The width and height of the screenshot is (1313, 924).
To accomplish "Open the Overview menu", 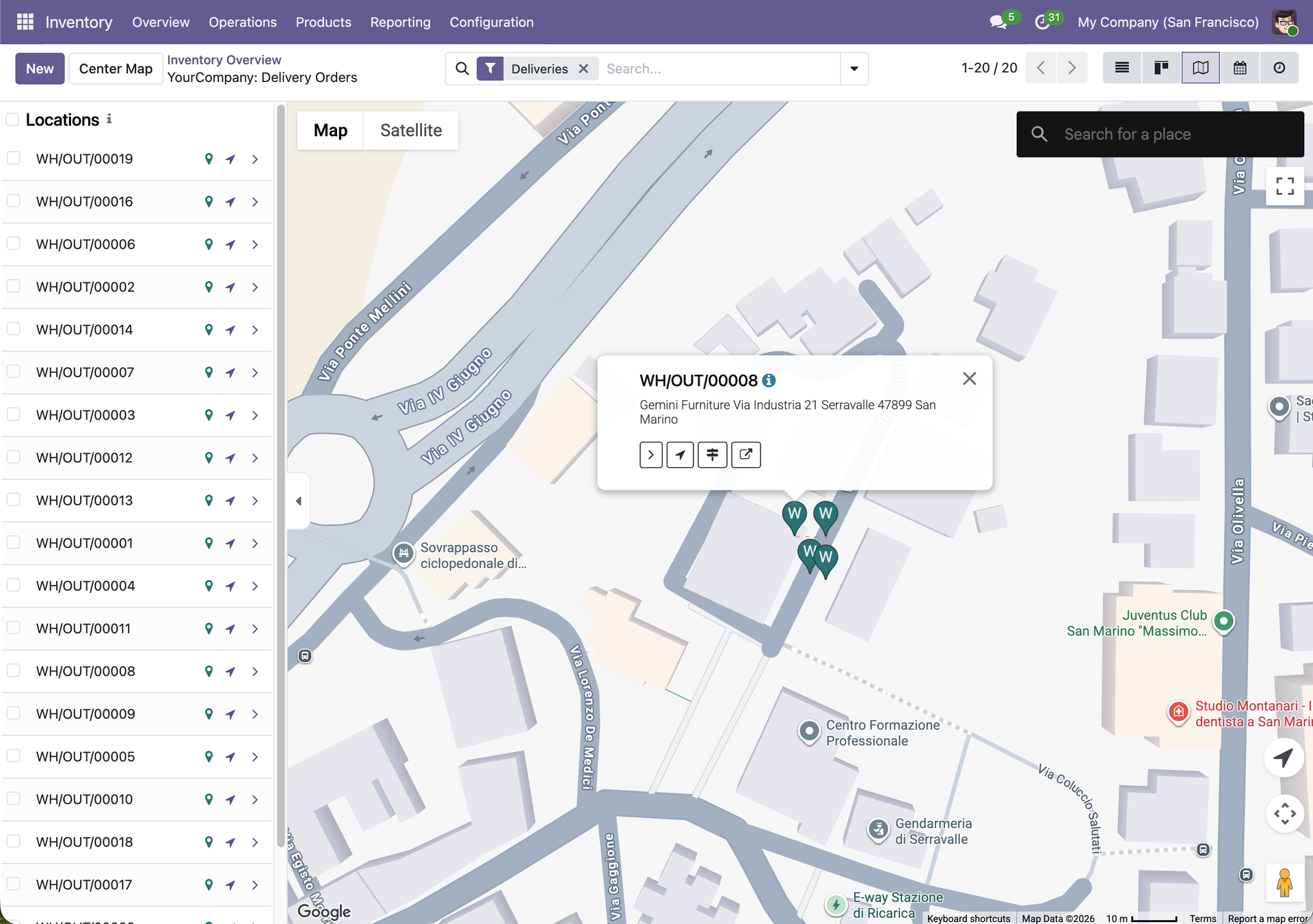I will [x=161, y=22].
